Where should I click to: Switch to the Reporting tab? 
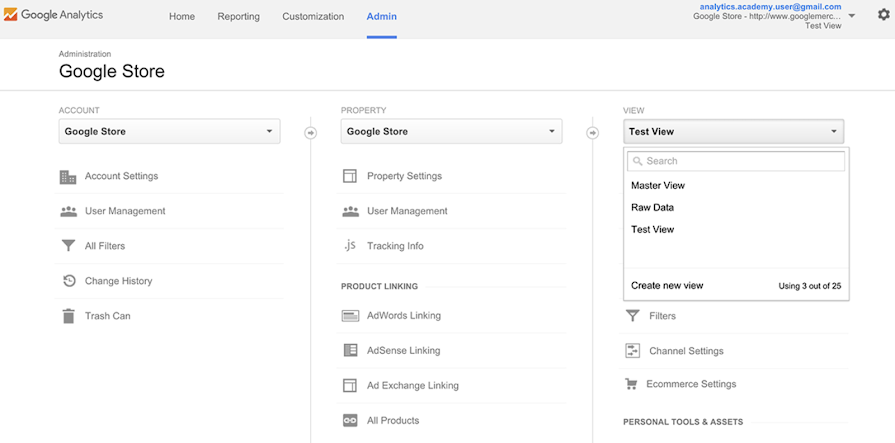[x=238, y=17]
